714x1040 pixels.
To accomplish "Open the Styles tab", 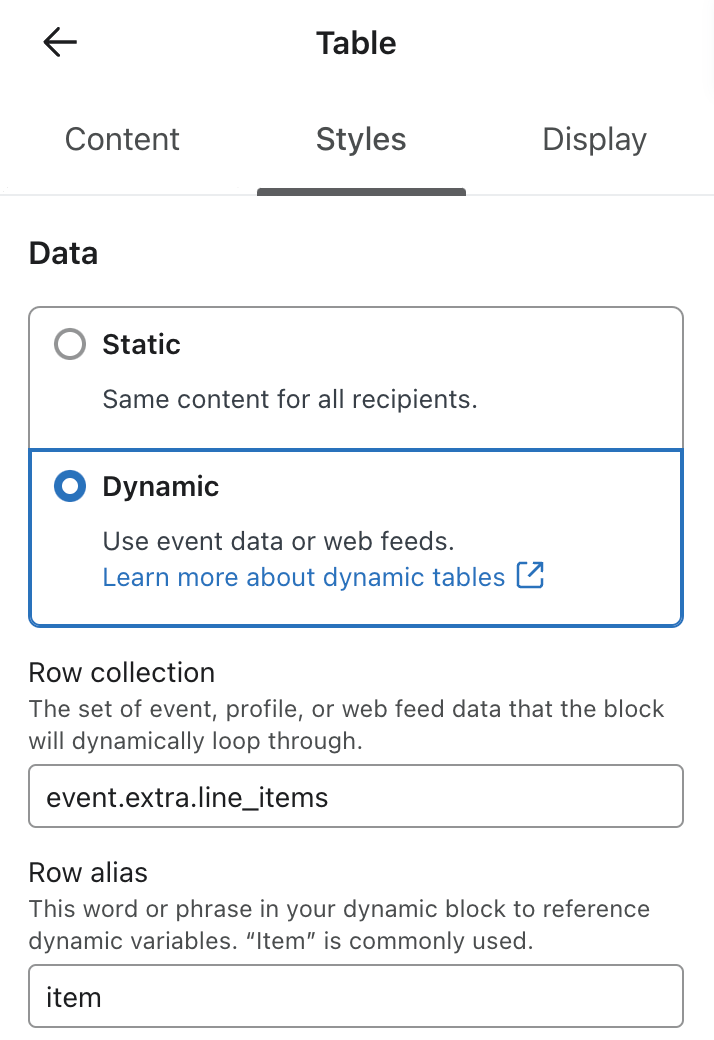I will 361,139.
